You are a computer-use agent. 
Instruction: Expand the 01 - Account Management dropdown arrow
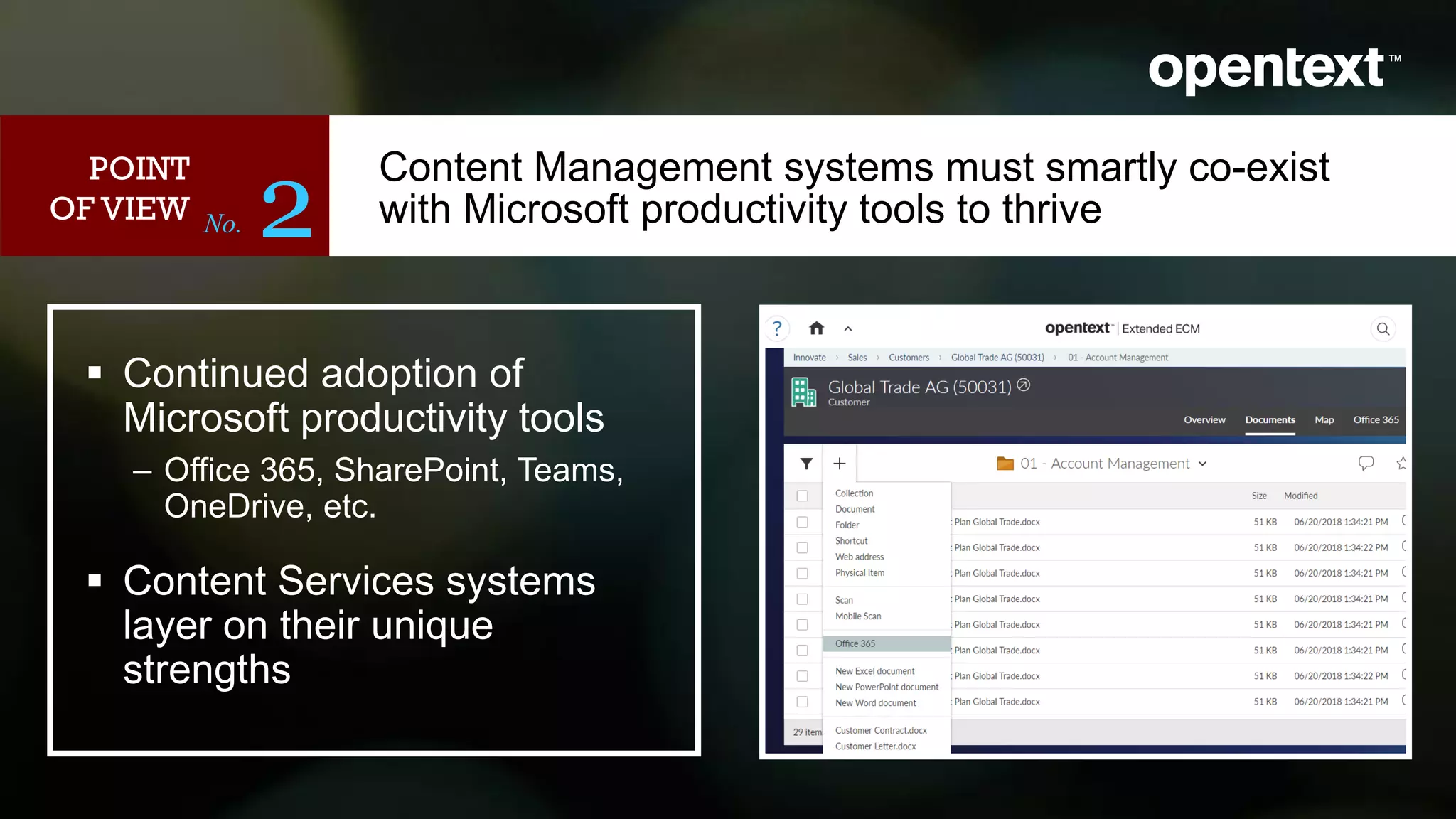1202,464
